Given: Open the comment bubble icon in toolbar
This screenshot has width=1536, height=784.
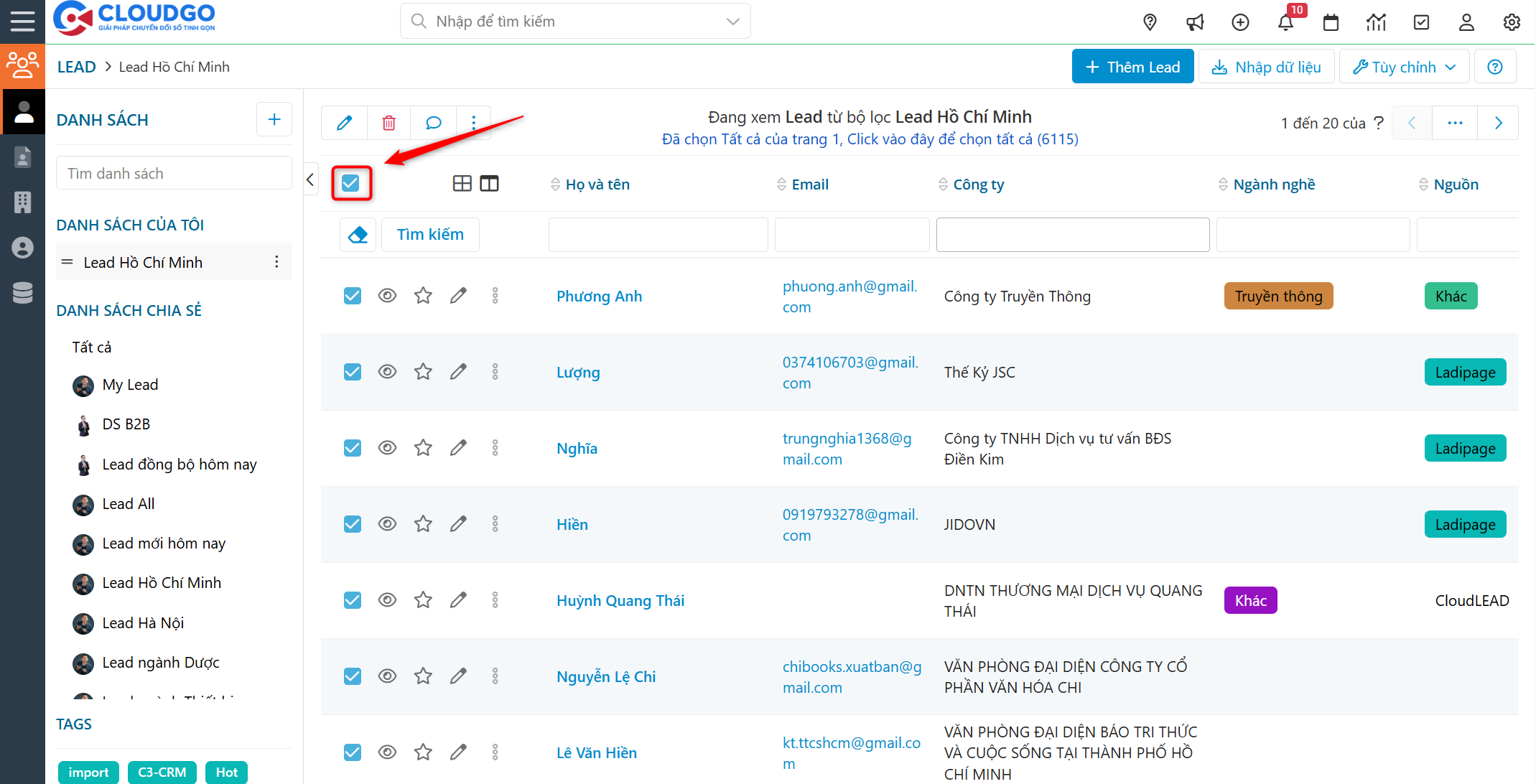Looking at the screenshot, I should pyautogui.click(x=433, y=123).
